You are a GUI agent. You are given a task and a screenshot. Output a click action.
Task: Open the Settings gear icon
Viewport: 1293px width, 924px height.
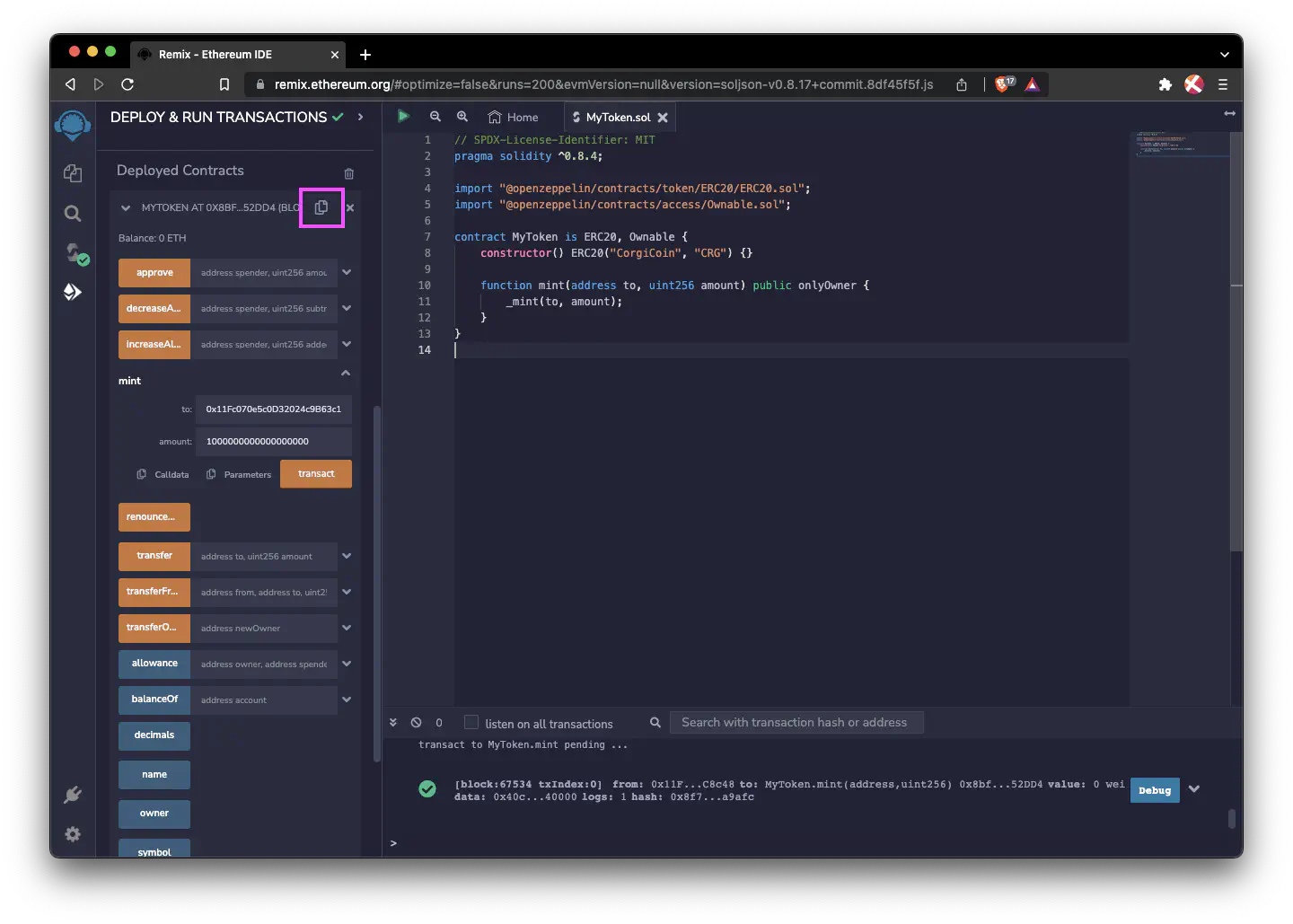[73, 834]
